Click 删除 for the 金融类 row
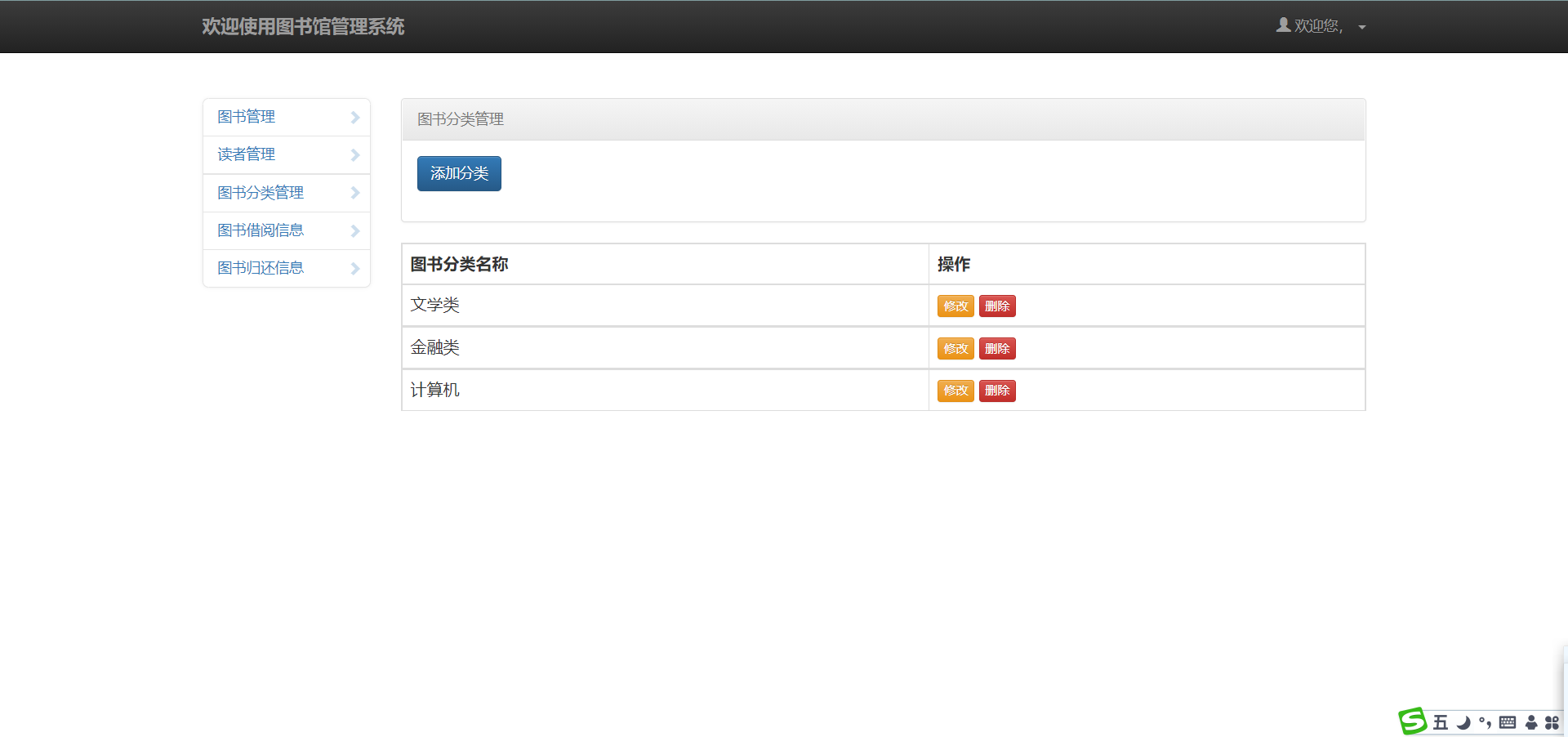The image size is (1568, 737). point(997,349)
